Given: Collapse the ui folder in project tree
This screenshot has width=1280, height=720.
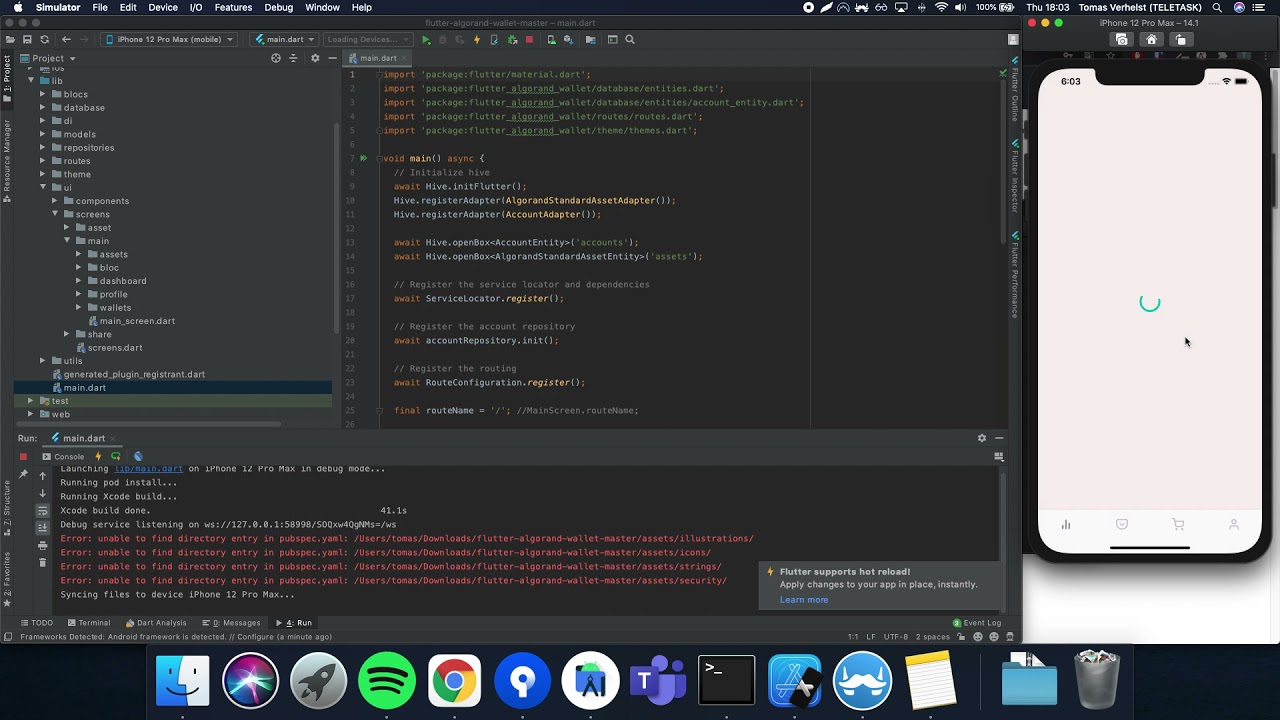Looking at the screenshot, I should click(x=43, y=187).
